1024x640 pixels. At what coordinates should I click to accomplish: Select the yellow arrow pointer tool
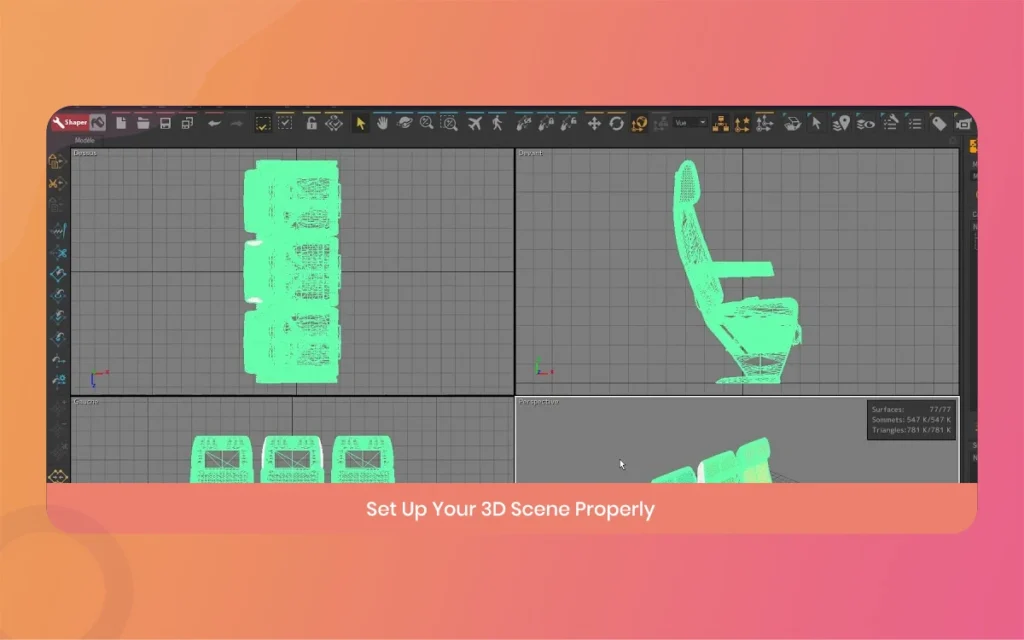(360, 123)
